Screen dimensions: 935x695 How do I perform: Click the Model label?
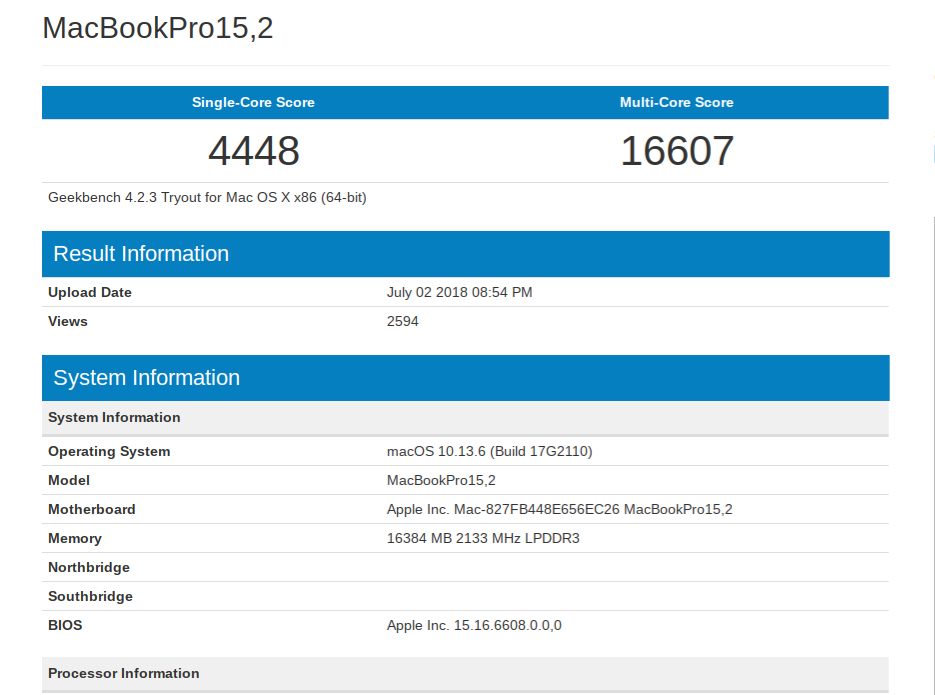click(x=69, y=480)
